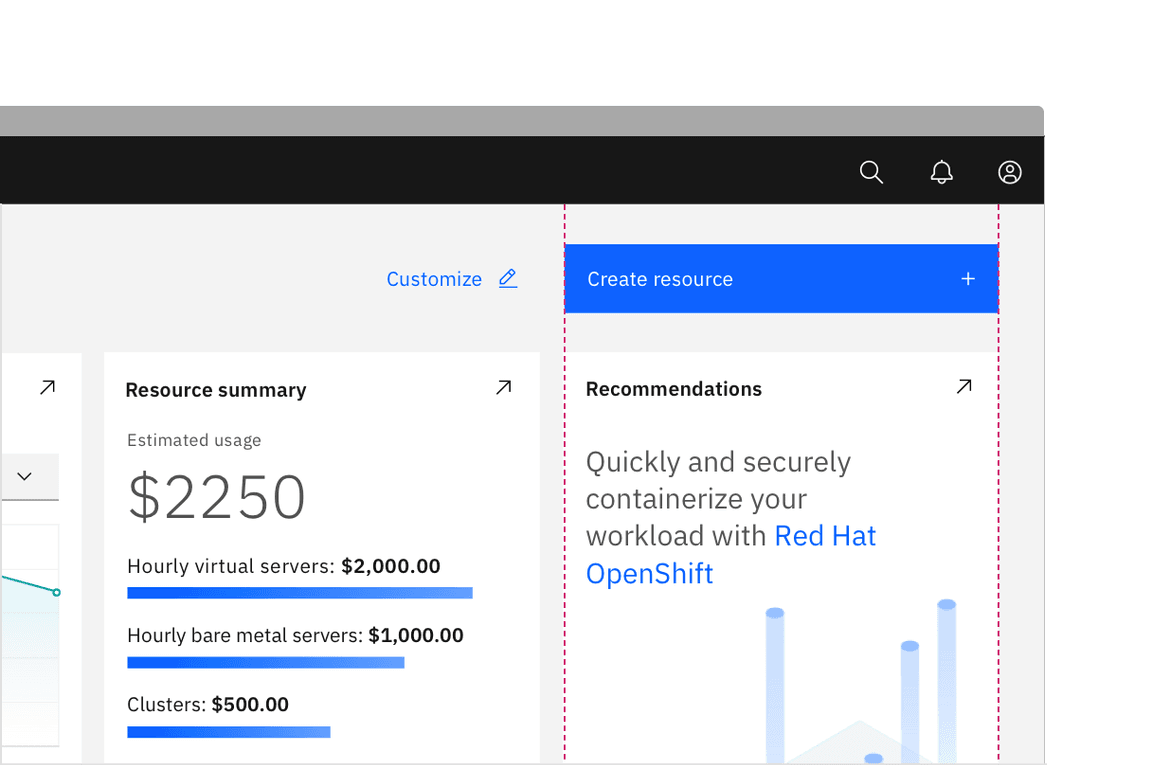1152x765 pixels.
Task: Click the data point on the line chart
Action: [57, 593]
